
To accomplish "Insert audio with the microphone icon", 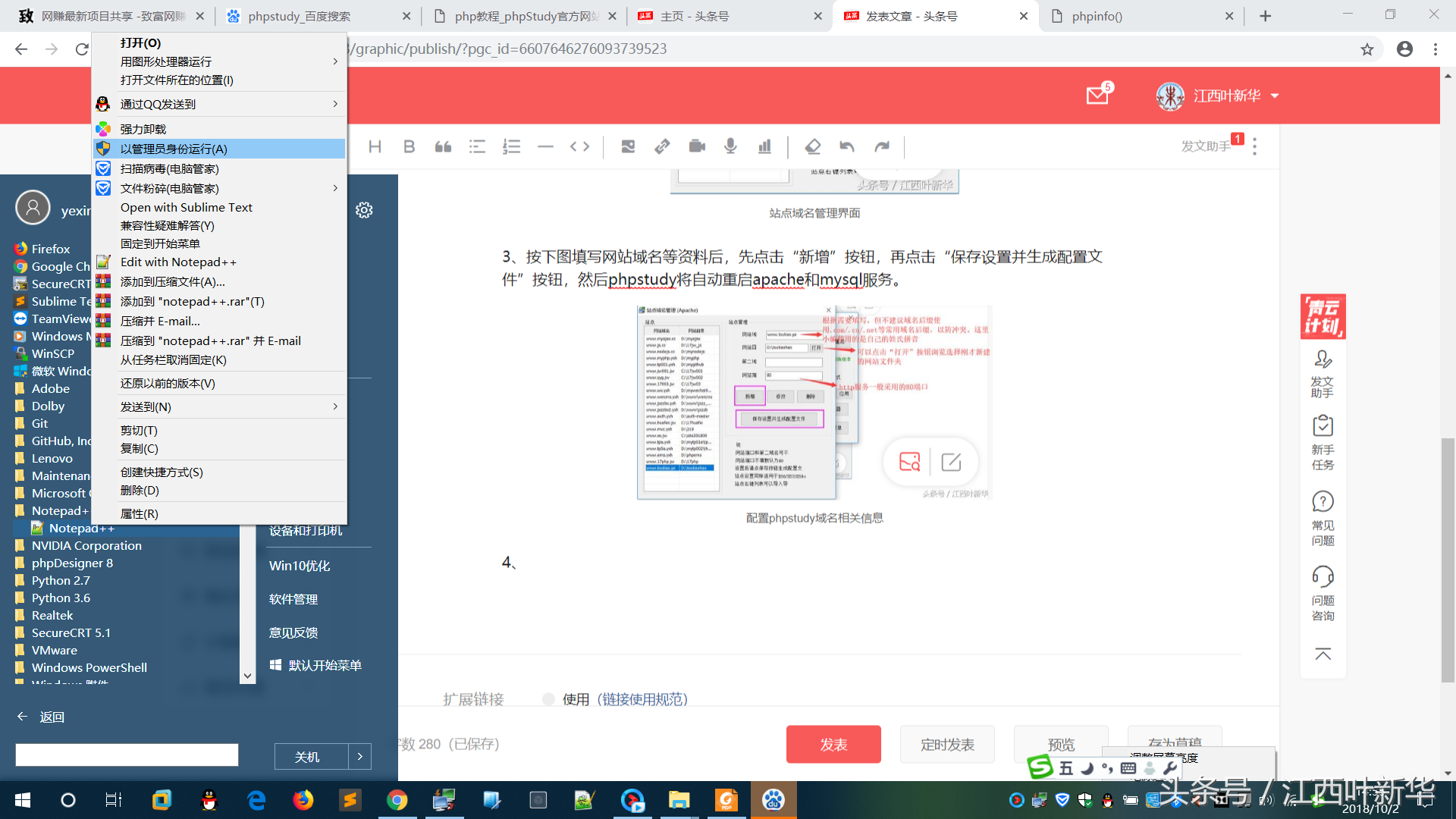I will [x=730, y=146].
